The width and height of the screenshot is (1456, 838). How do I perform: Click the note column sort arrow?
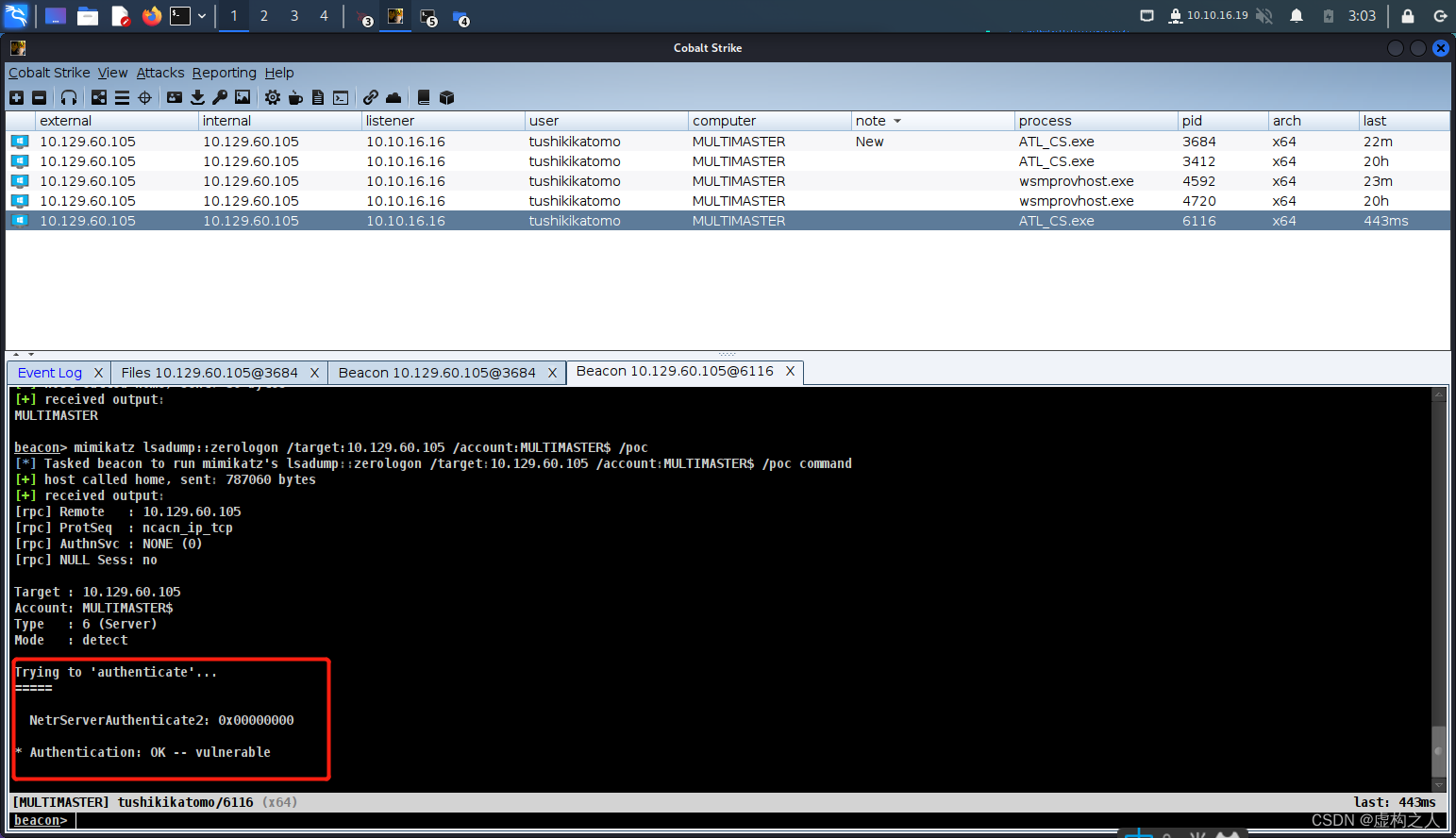click(x=897, y=121)
